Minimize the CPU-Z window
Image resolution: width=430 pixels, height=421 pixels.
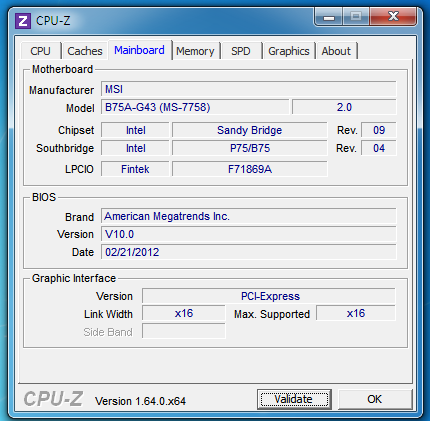coord(328,17)
